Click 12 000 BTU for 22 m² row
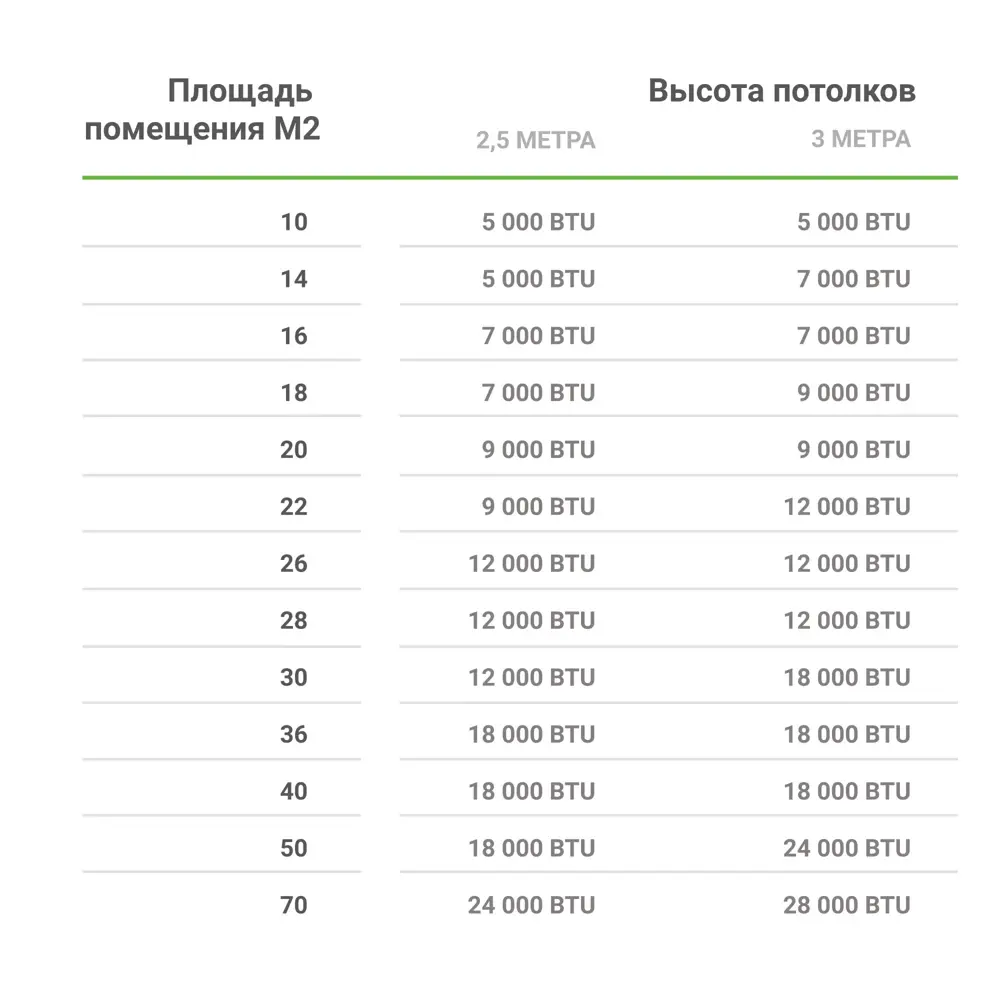Screen dimensions: 1000x1000 pyautogui.click(x=846, y=507)
